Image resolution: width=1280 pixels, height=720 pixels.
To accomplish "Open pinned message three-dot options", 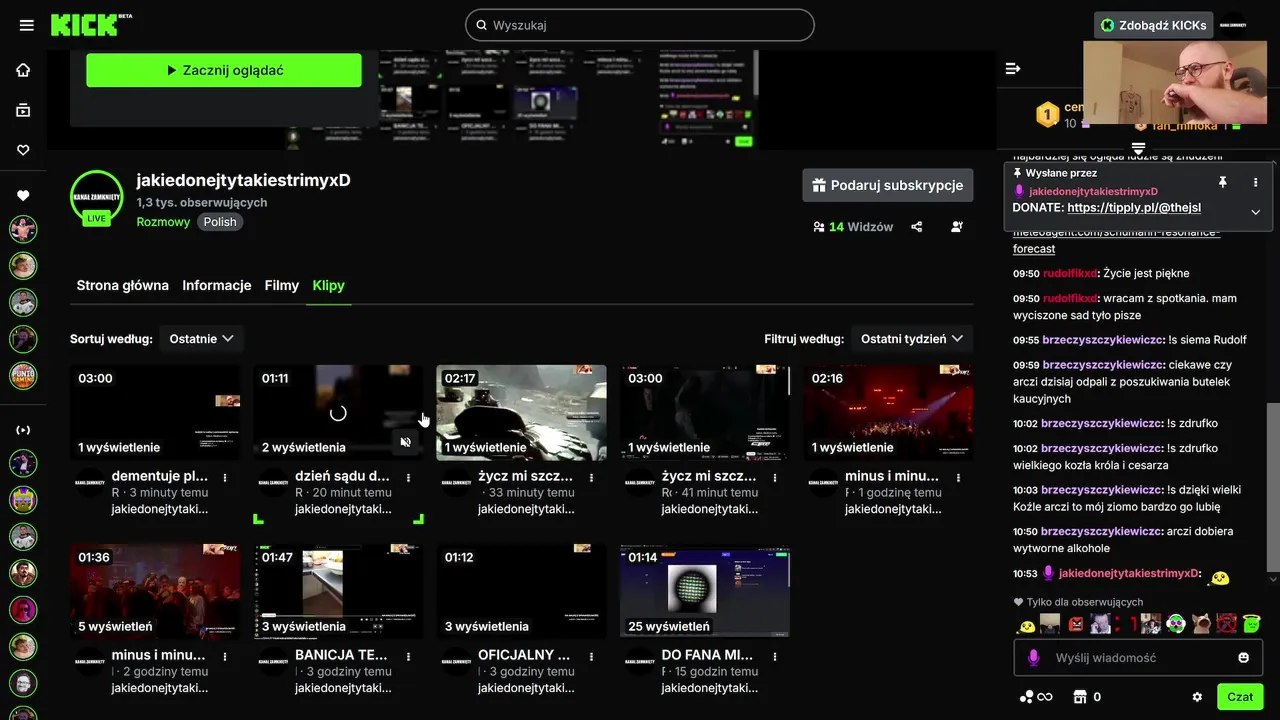I will tap(1256, 182).
